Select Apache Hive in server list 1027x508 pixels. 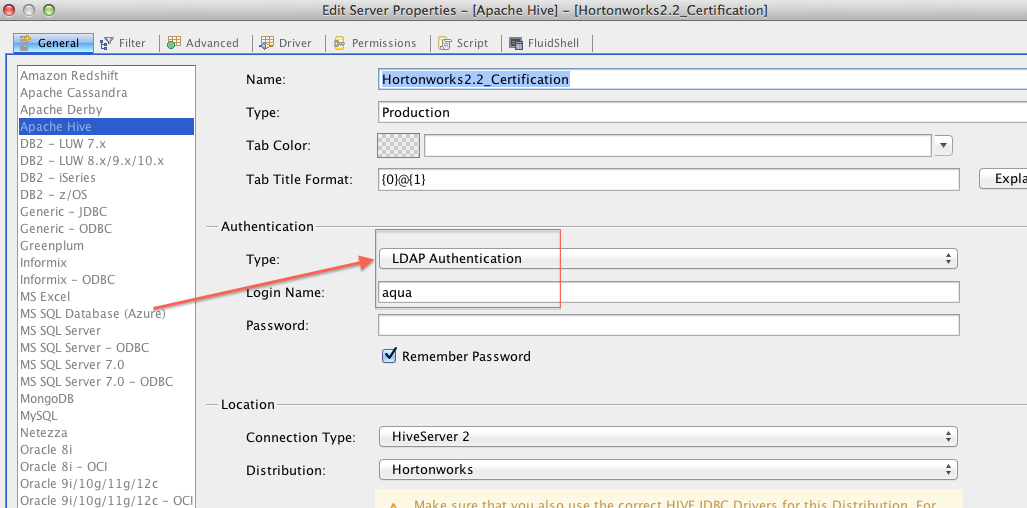pyautogui.click(x=107, y=127)
